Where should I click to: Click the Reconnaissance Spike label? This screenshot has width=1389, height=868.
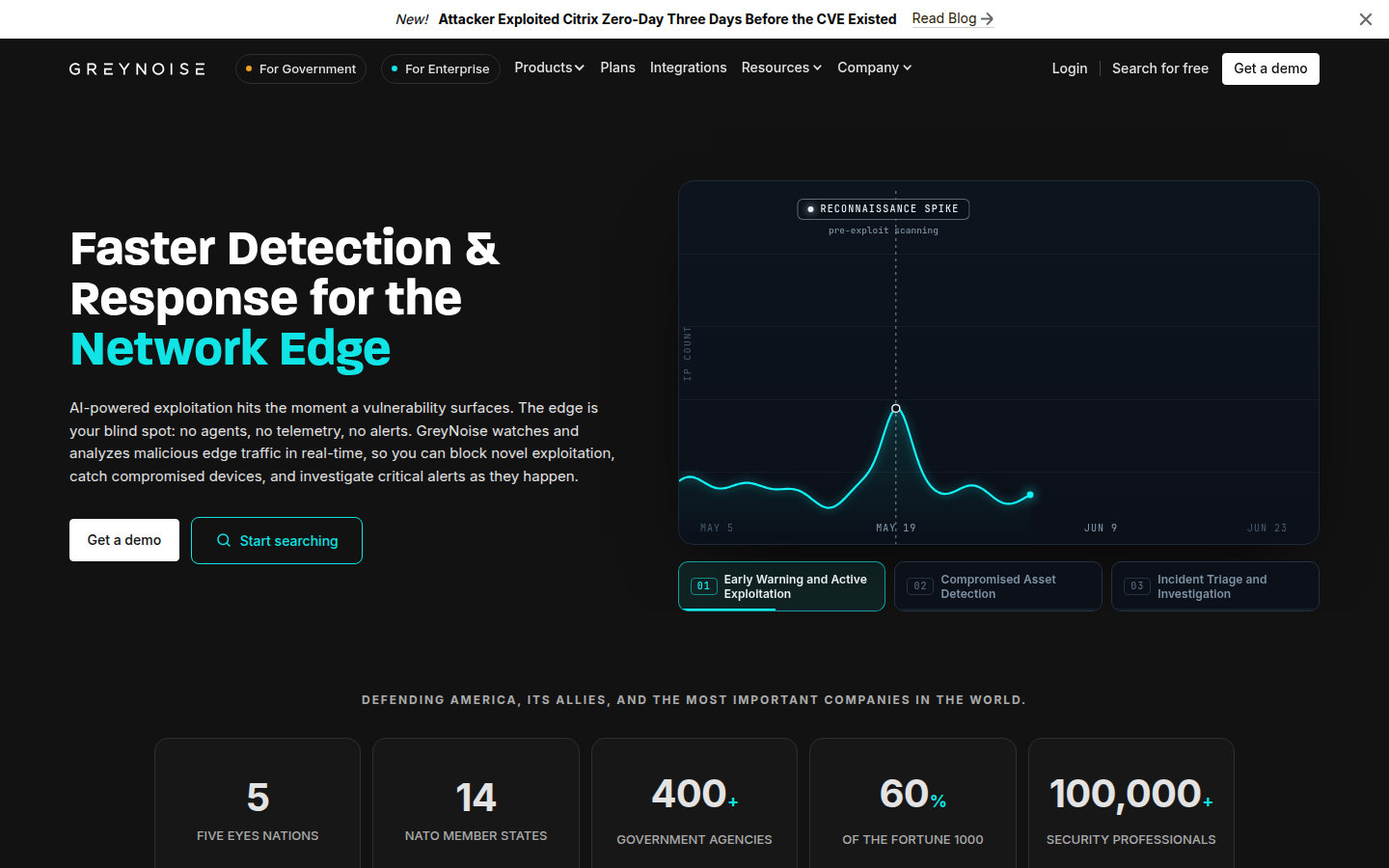pos(884,209)
